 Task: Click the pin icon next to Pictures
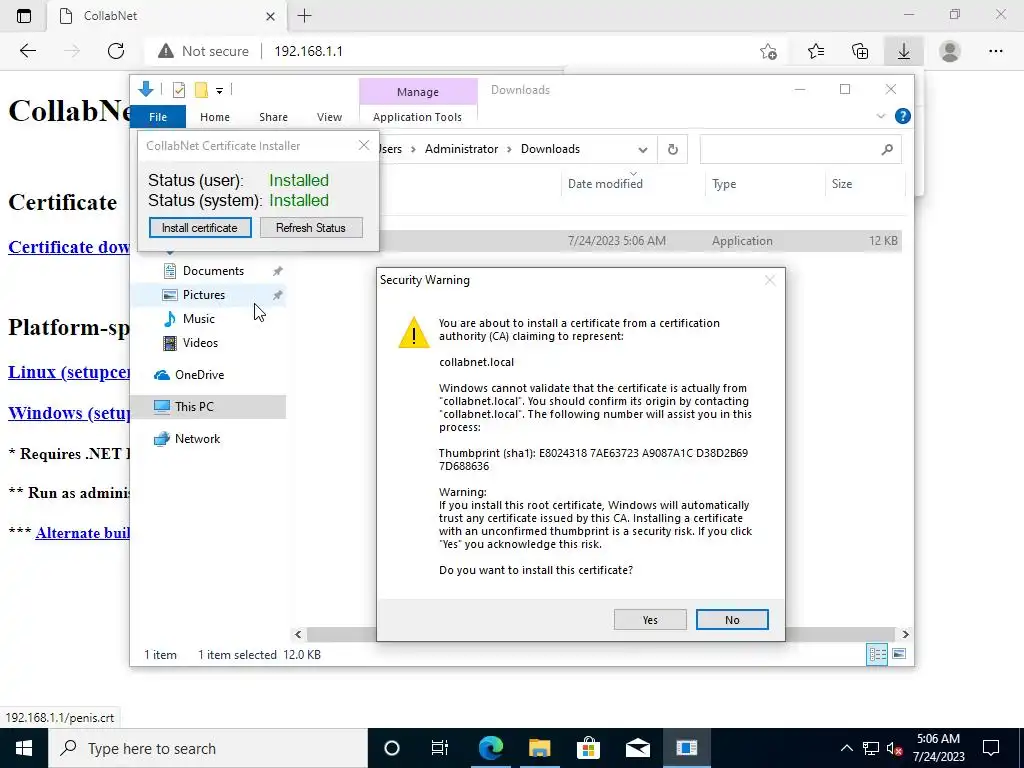click(278, 295)
